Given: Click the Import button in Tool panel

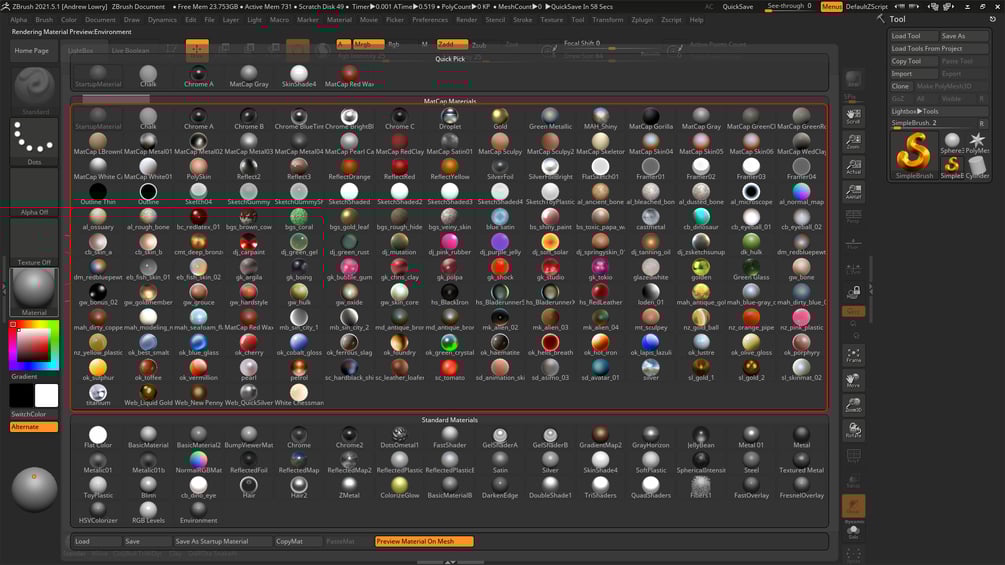Looking at the screenshot, I should point(913,74).
